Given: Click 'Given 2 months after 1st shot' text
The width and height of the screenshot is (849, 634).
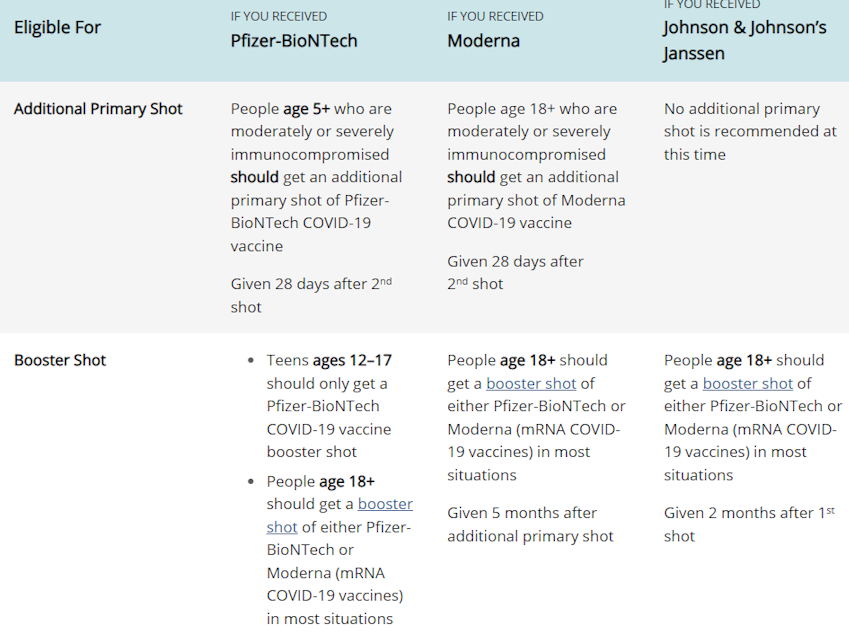Looking at the screenshot, I should pos(749,524).
